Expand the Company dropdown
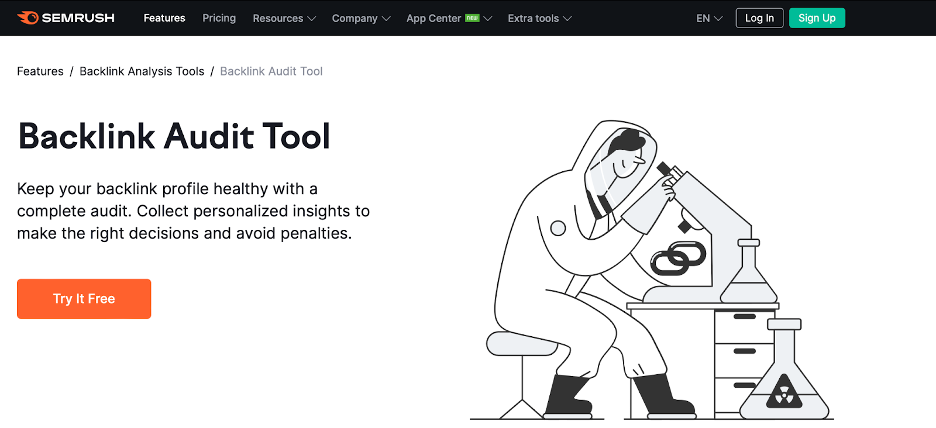Image resolution: width=936 pixels, height=428 pixels. (x=361, y=18)
